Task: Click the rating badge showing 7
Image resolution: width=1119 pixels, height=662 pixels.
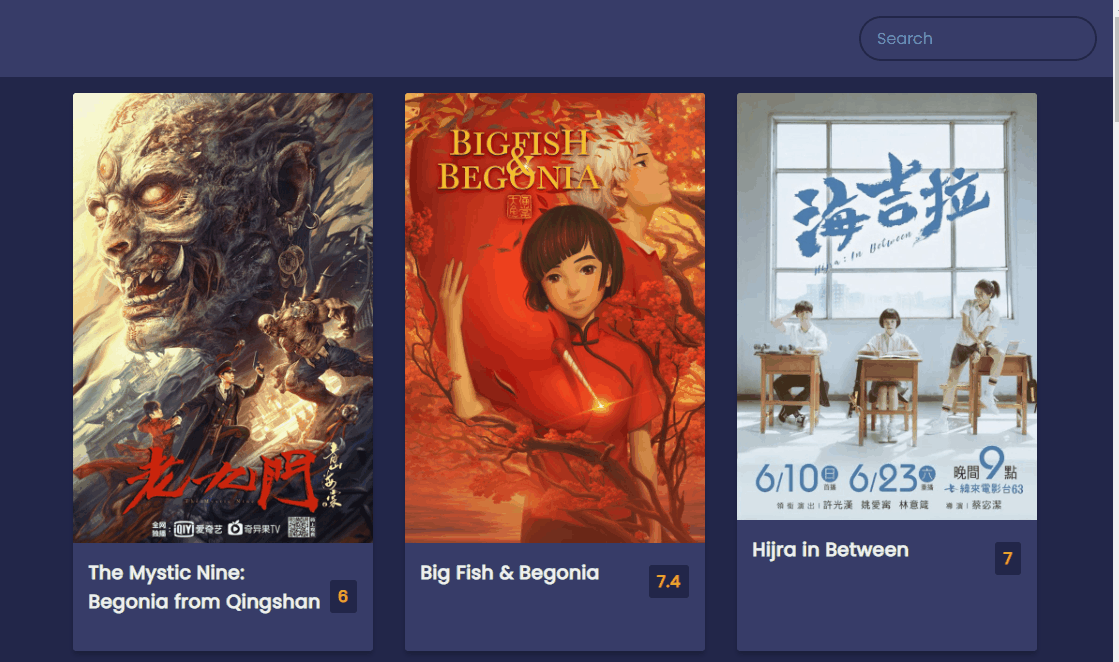Action: point(1008,559)
